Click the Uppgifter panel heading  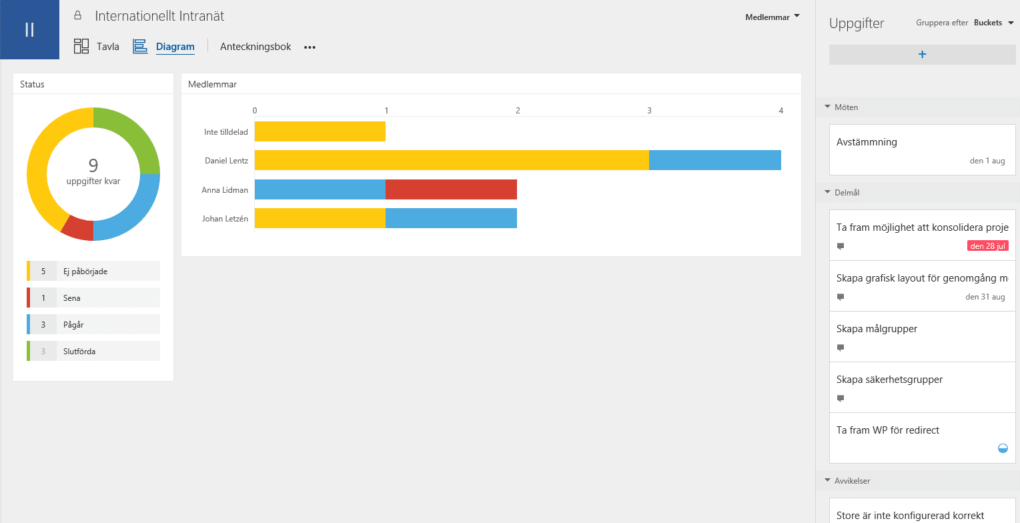[856, 24]
